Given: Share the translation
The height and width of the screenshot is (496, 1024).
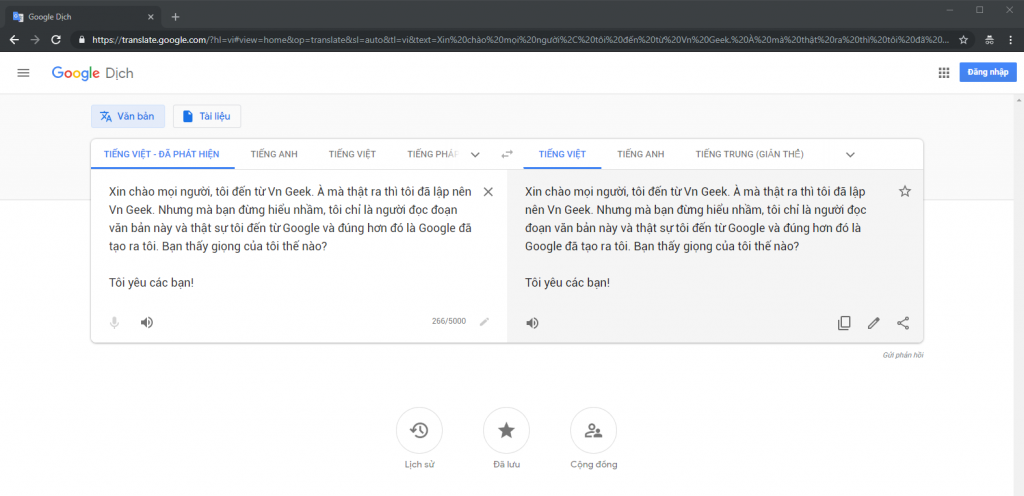Looking at the screenshot, I should (x=903, y=323).
